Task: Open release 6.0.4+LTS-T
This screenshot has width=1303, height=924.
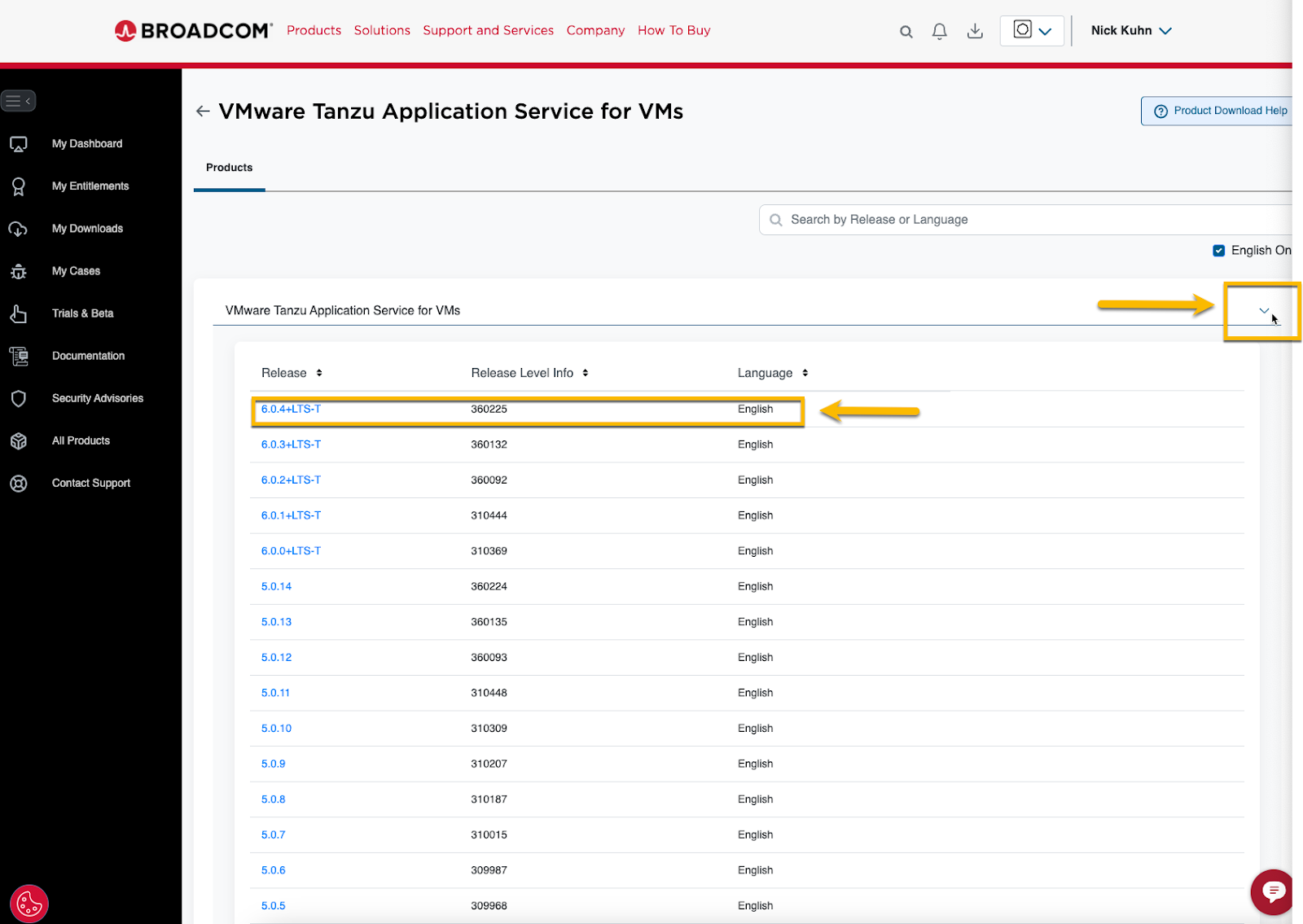Action: [291, 409]
